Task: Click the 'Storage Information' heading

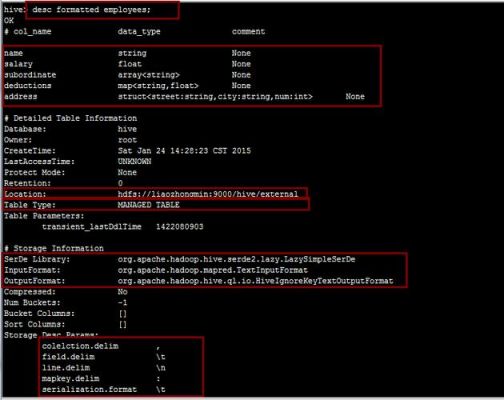Action: 58,248
